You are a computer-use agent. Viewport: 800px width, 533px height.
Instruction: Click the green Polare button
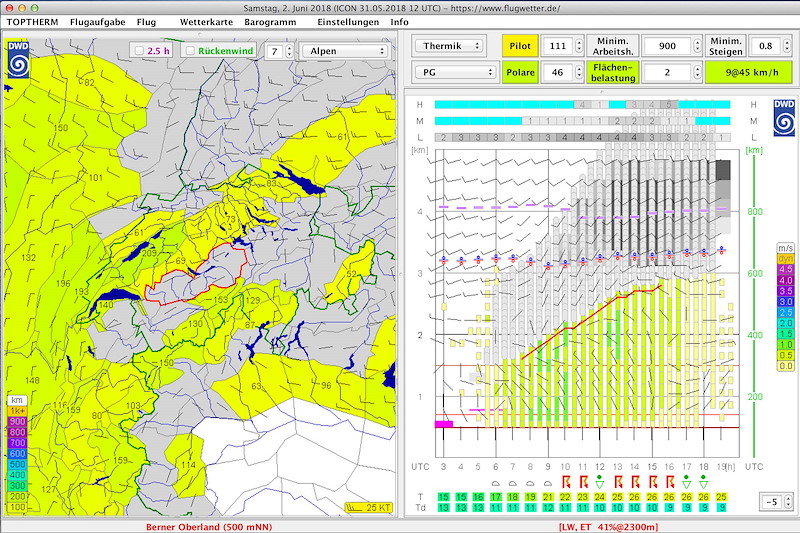pos(520,72)
